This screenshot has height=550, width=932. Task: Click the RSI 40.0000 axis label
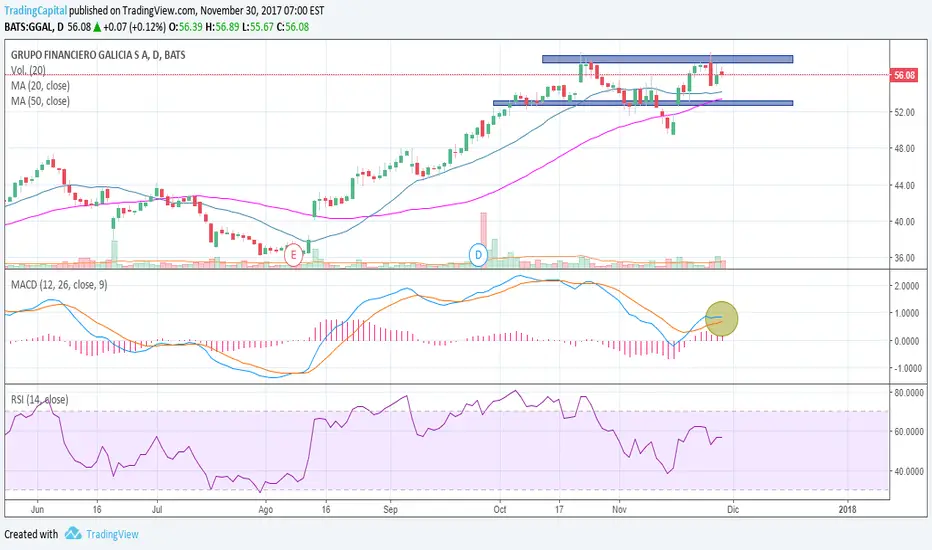click(x=908, y=472)
